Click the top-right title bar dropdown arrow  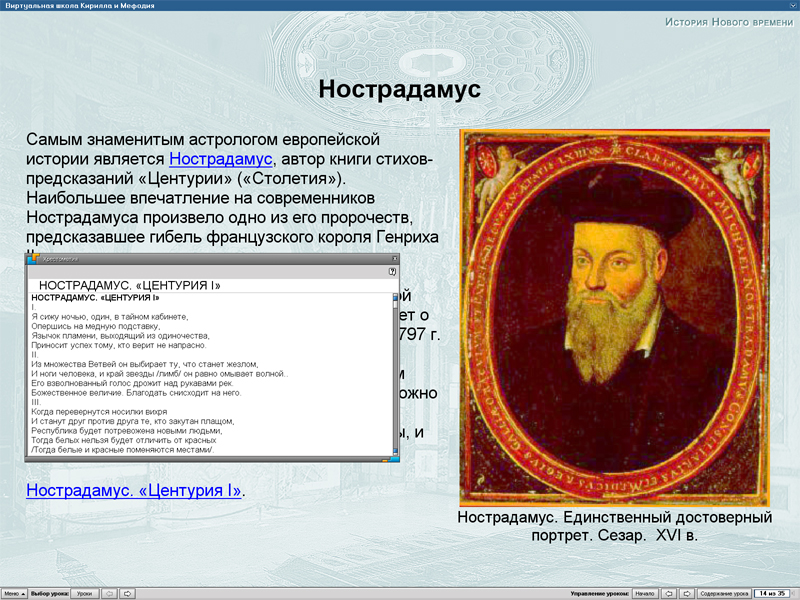click(x=791, y=5)
